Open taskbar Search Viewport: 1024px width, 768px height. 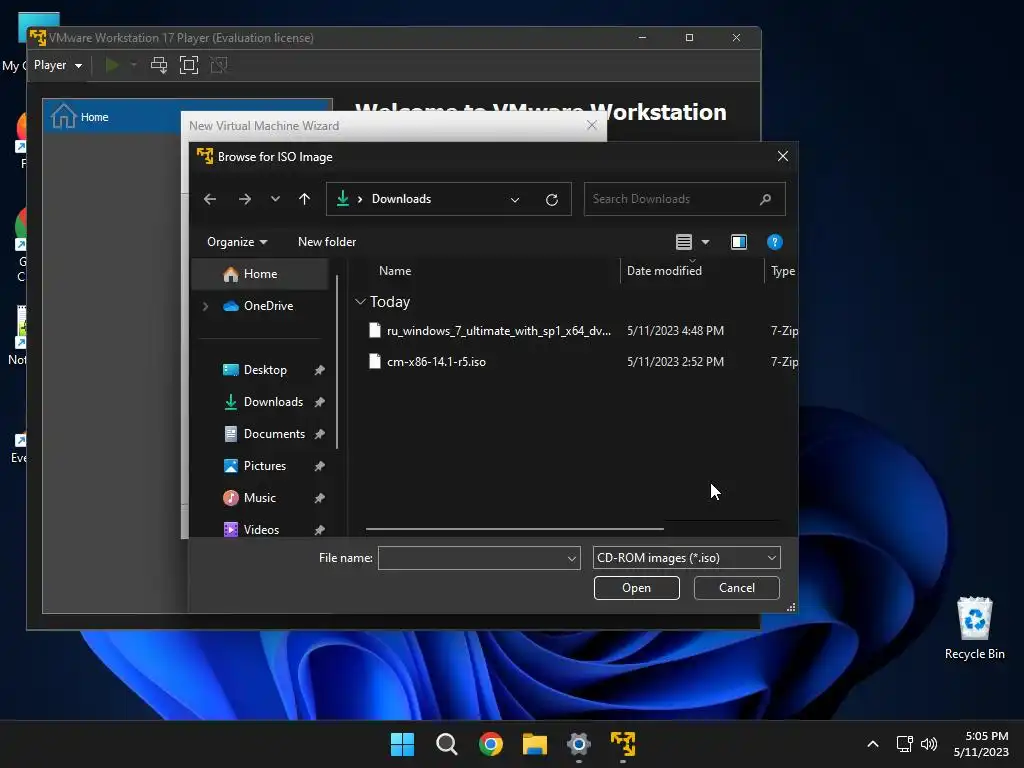[447, 744]
